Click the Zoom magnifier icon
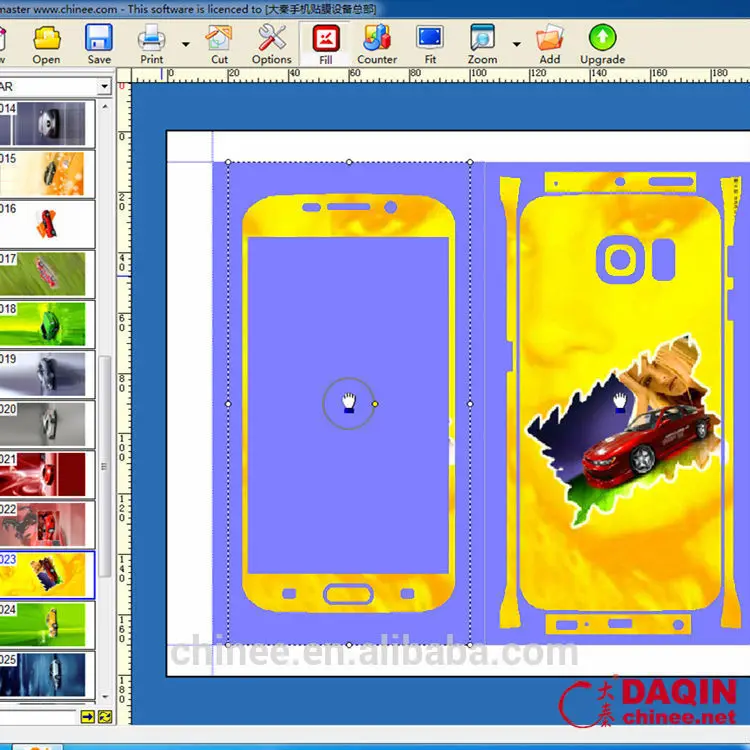The height and width of the screenshot is (750, 750). (482, 40)
